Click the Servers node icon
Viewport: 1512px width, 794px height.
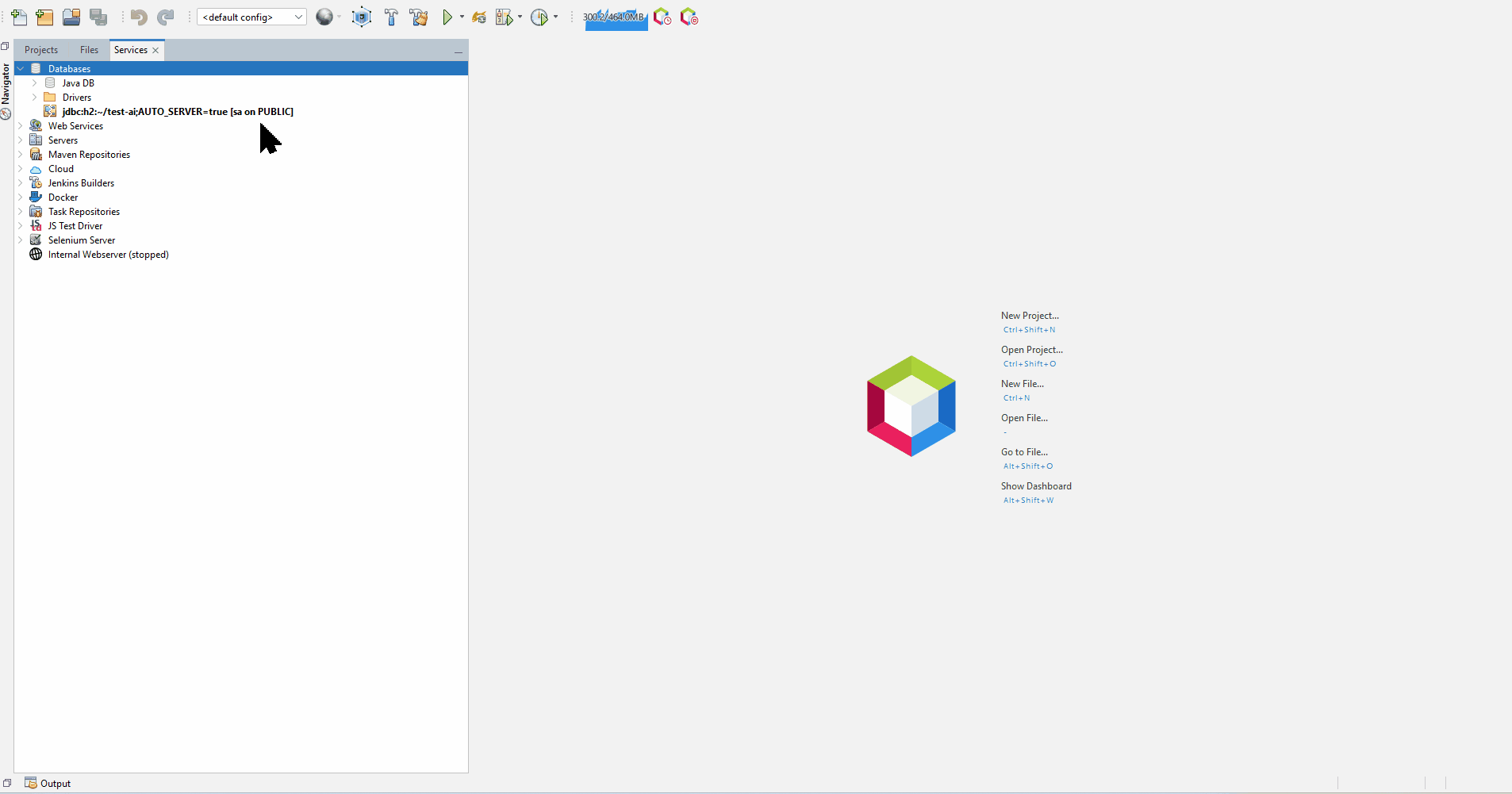pyautogui.click(x=36, y=140)
